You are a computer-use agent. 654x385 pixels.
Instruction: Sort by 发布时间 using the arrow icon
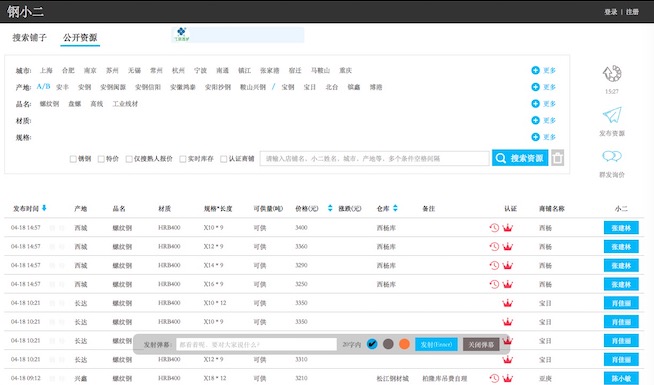tap(44, 208)
